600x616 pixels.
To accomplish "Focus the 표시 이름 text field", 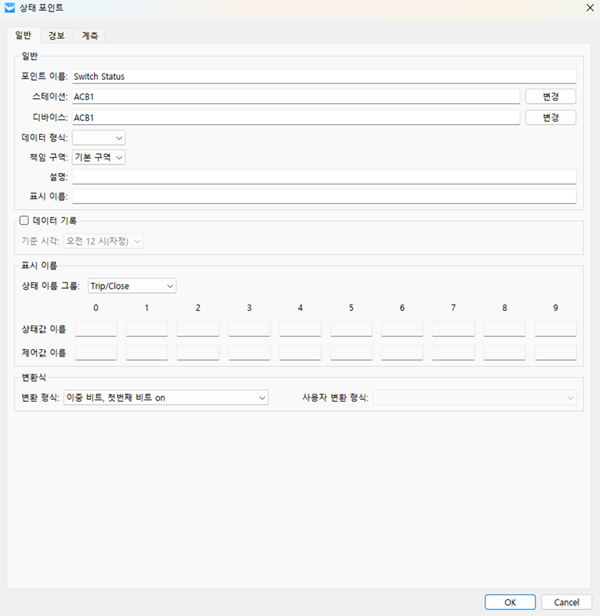I will tap(324, 197).
